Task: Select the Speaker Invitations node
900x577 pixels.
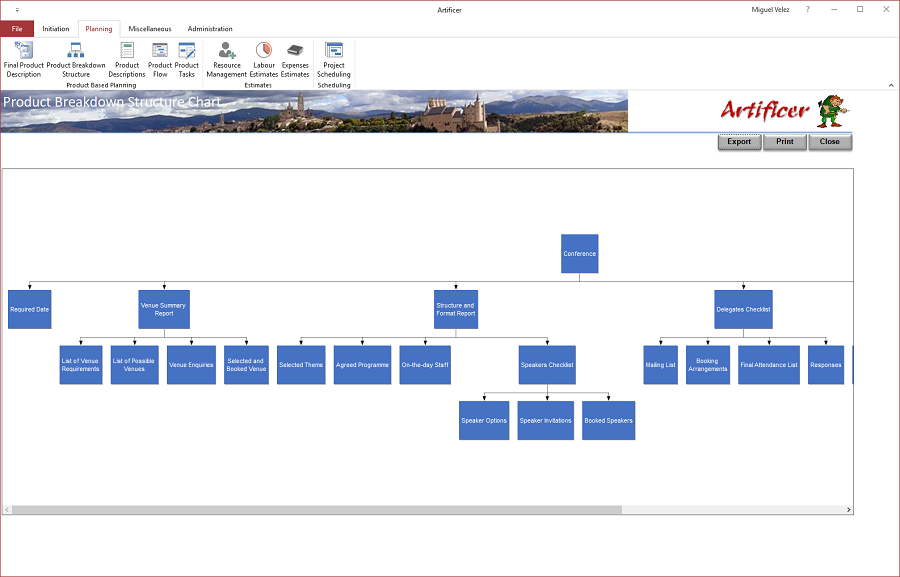Action: 546,421
